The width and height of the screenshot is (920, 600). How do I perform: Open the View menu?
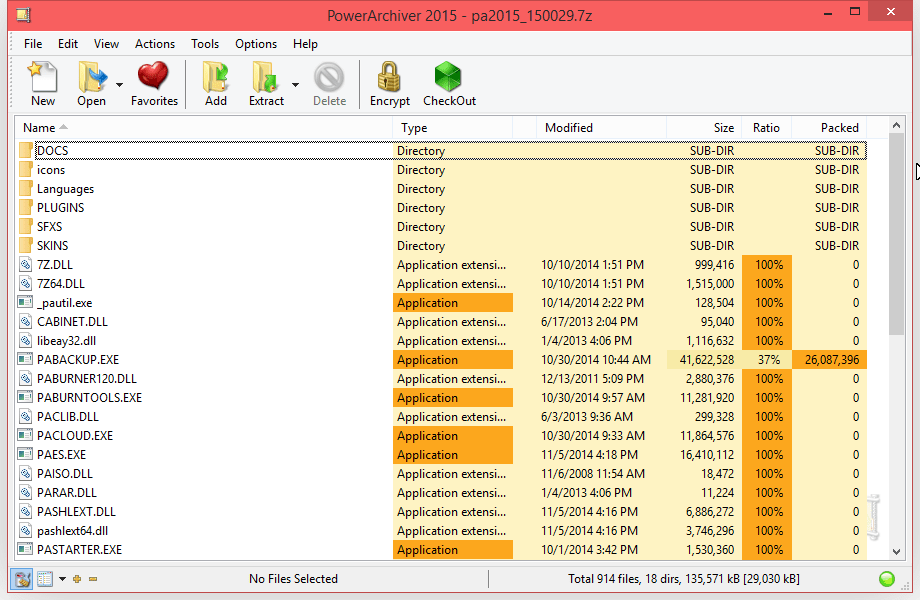pos(106,44)
